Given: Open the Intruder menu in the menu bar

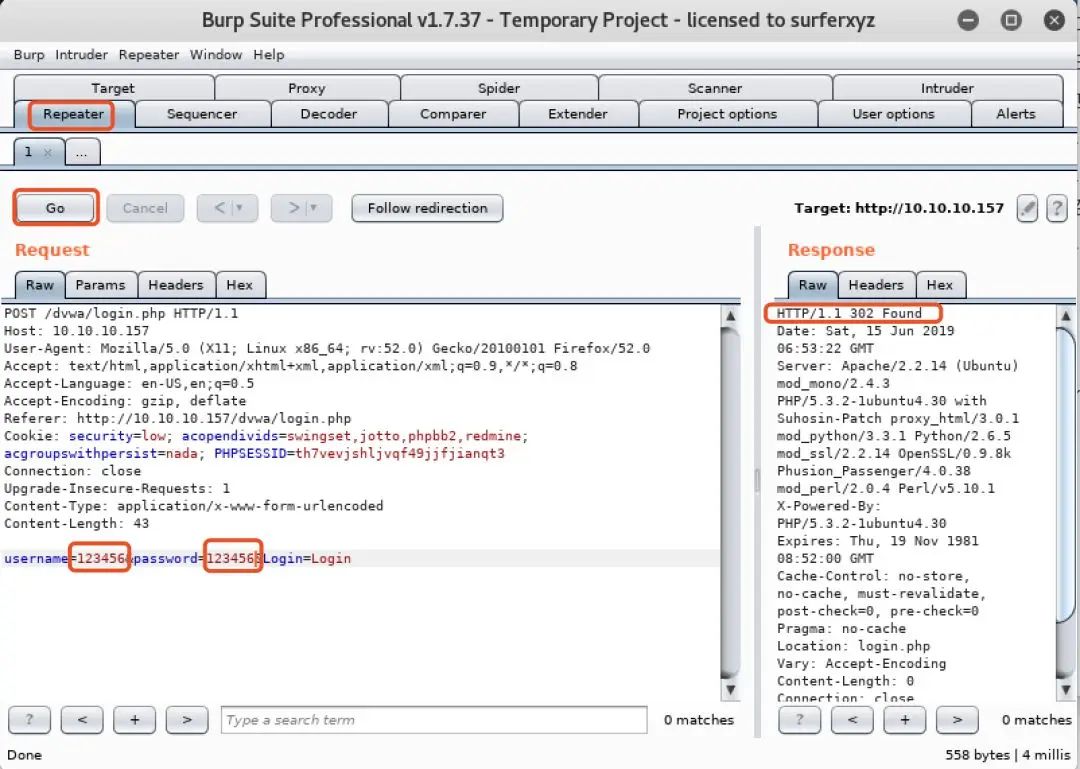Looking at the screenshot, I should coord(81,54).
